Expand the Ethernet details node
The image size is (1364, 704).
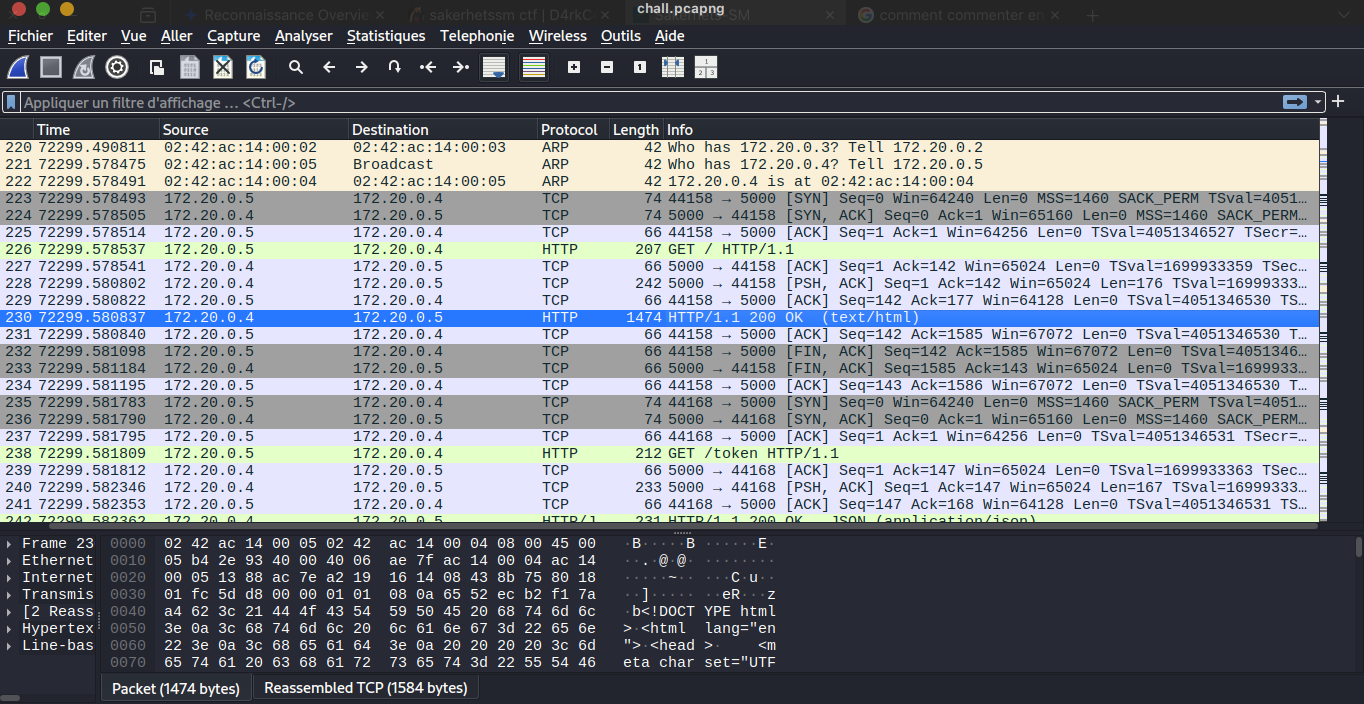(x=10, y=561)
